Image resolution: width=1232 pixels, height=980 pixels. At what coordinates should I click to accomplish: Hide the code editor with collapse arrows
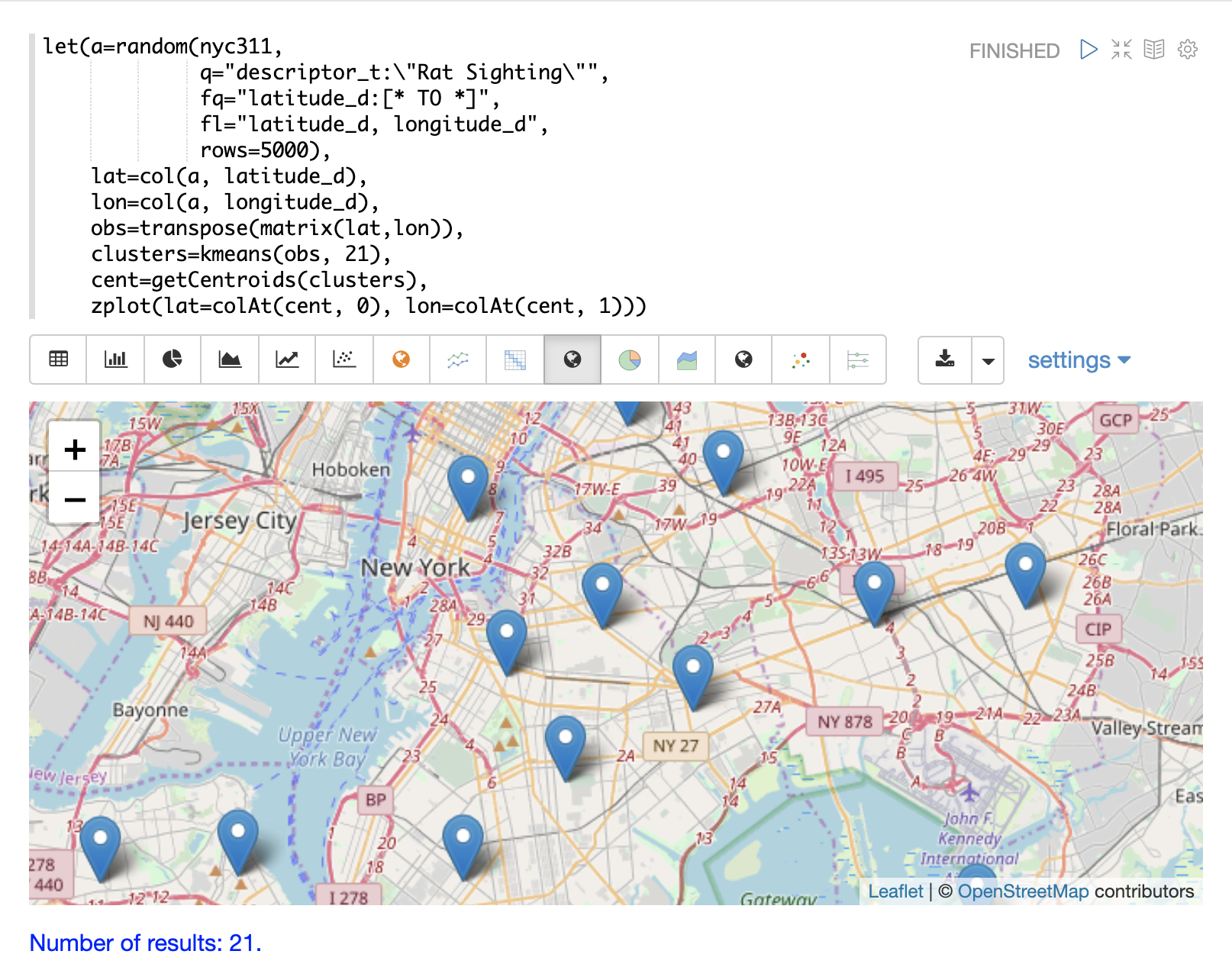1121,50
